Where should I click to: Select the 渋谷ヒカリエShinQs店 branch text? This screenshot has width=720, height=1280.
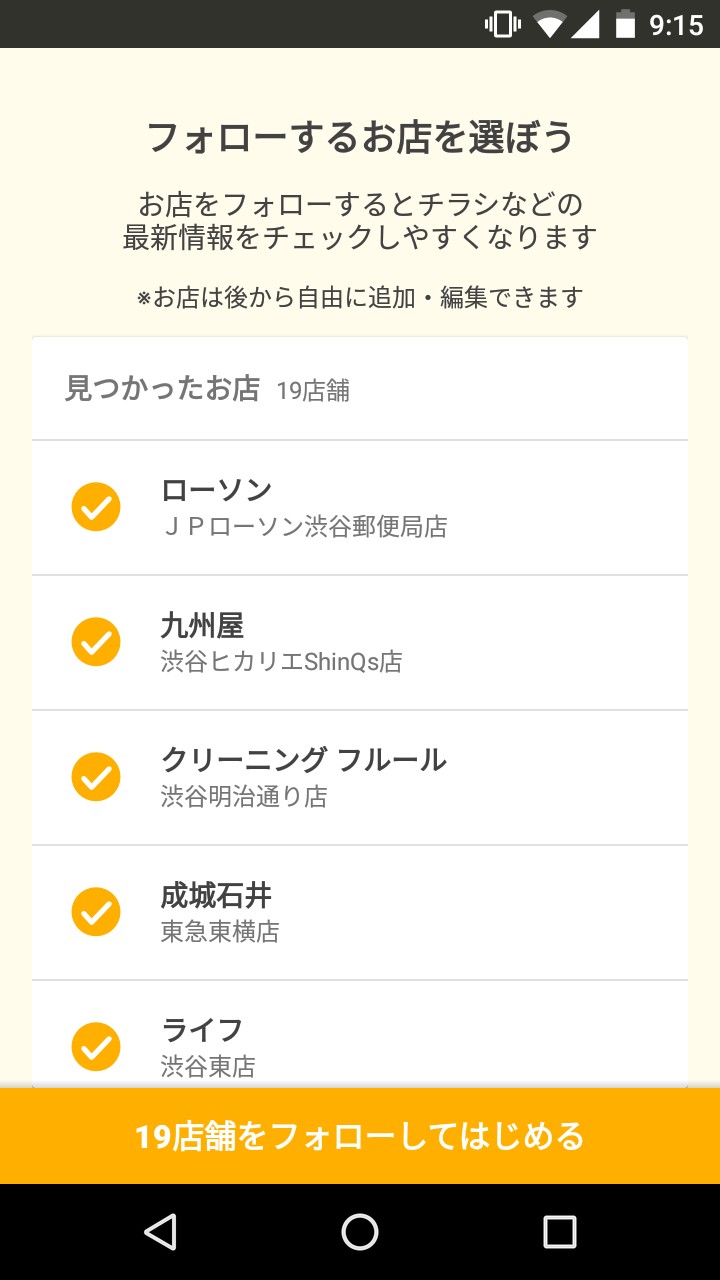[281, 662]
